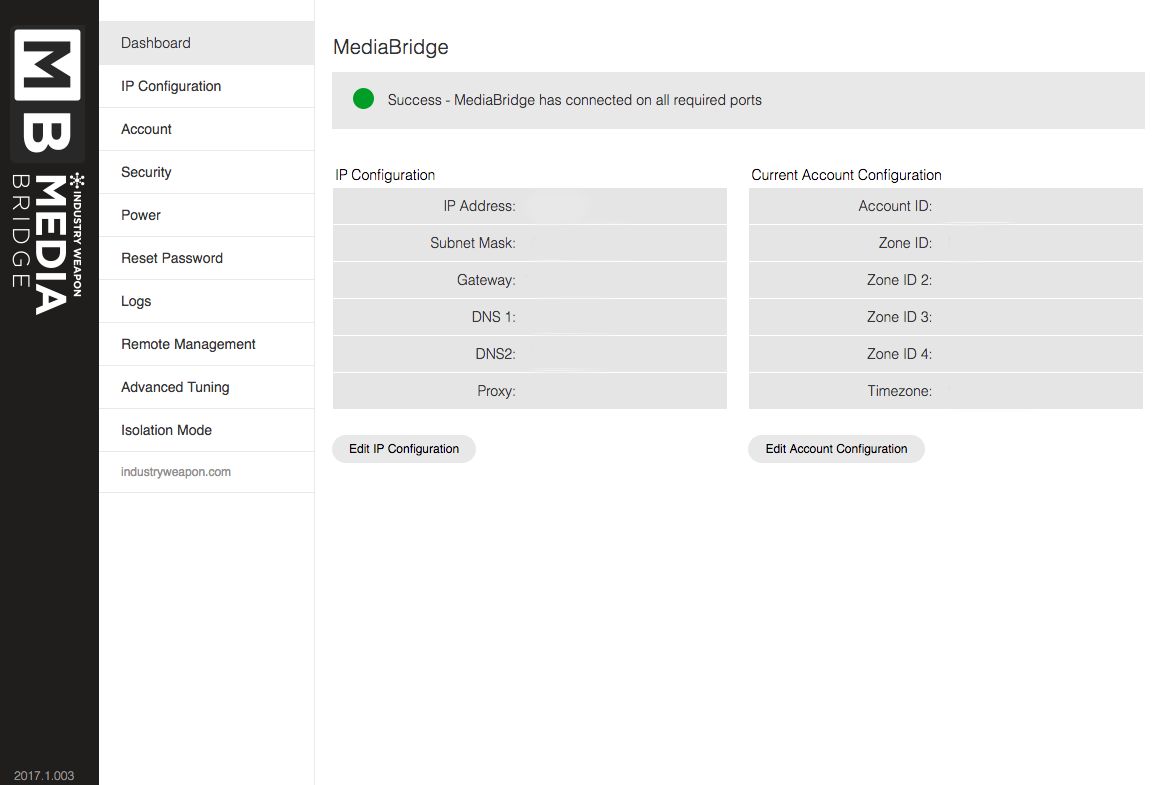Click the green connection status indicator
This screenshot has width=1157, height=785.
coord(363,99)
